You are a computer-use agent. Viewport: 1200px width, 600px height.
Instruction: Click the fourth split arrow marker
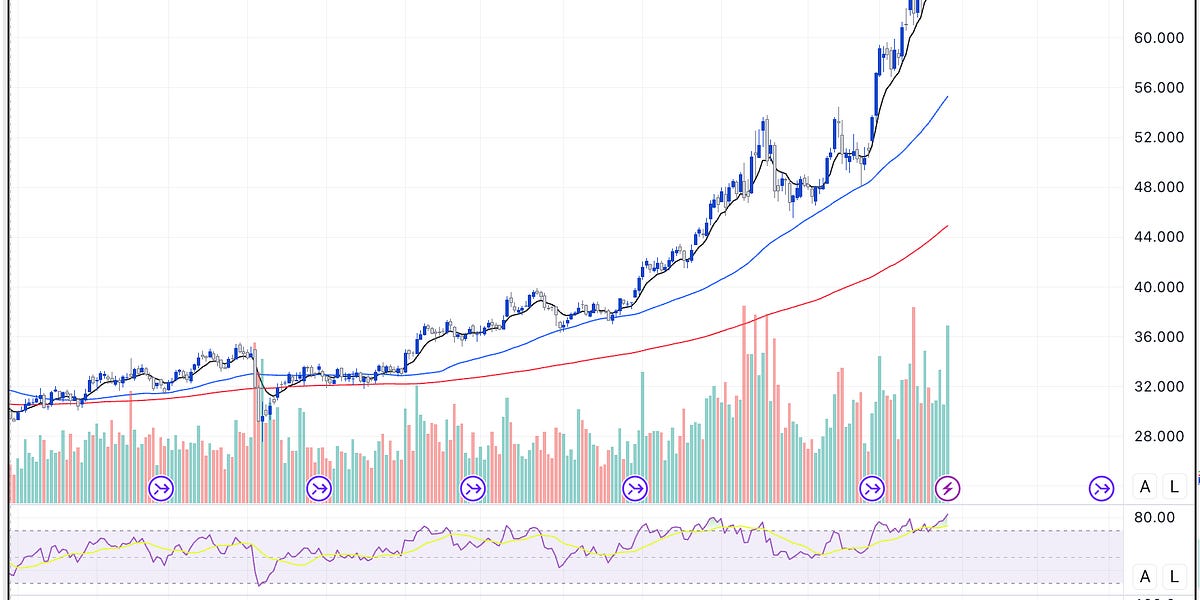coord(633,487)
